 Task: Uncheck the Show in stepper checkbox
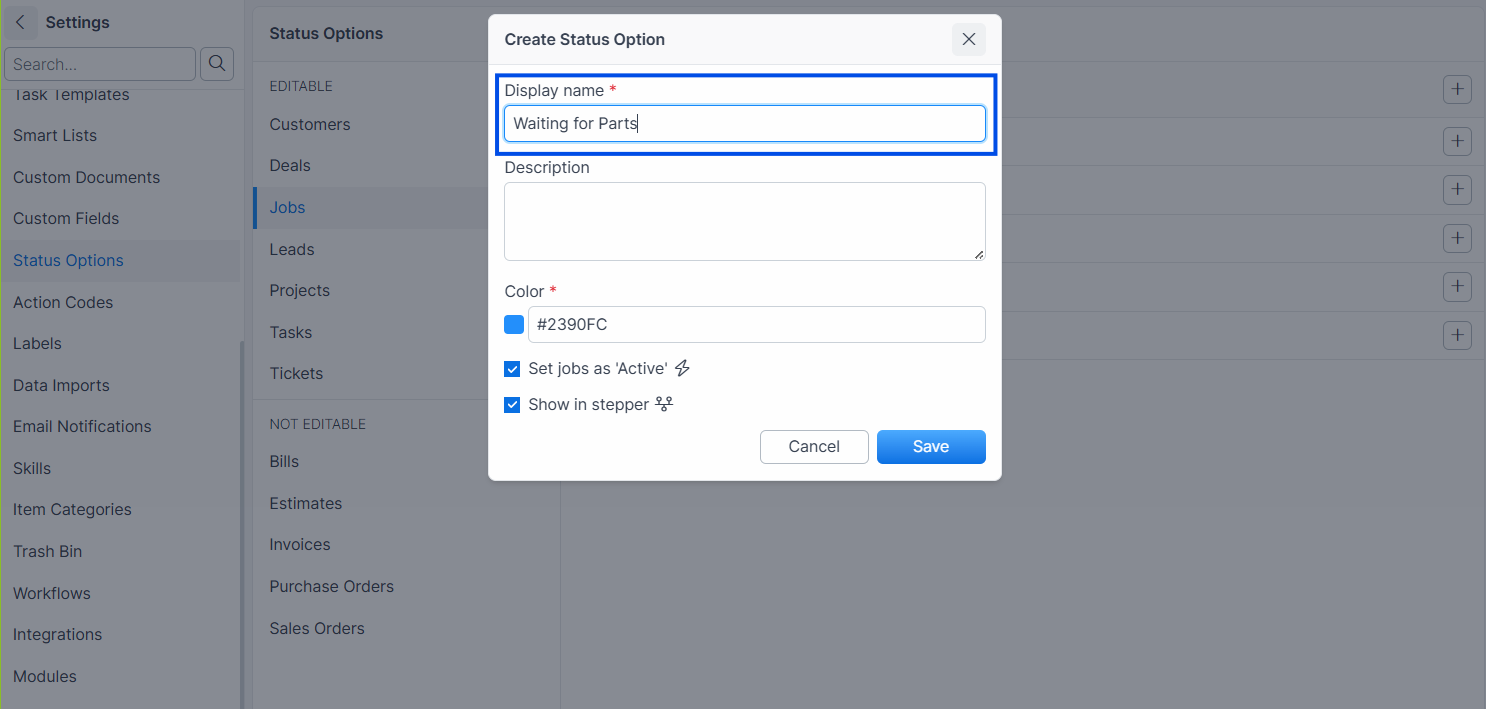(512, 405)
